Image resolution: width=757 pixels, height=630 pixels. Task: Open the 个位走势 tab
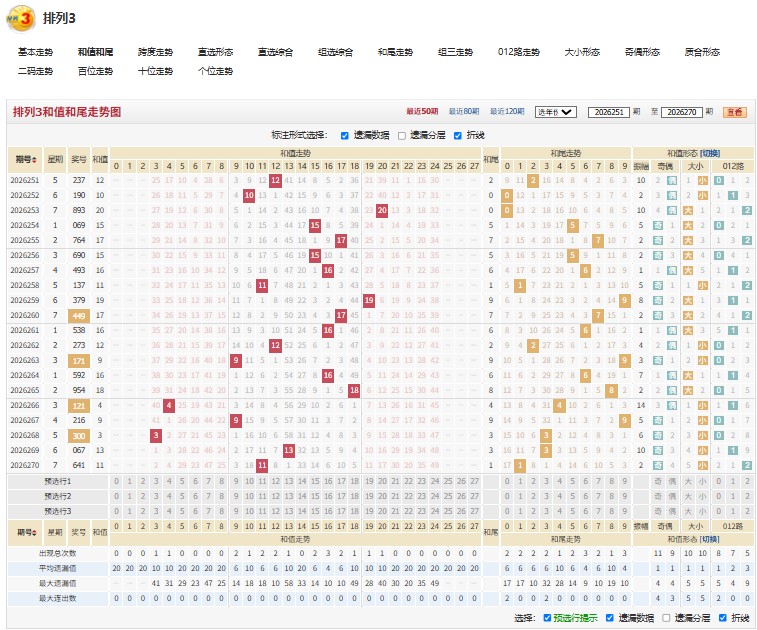215,71
